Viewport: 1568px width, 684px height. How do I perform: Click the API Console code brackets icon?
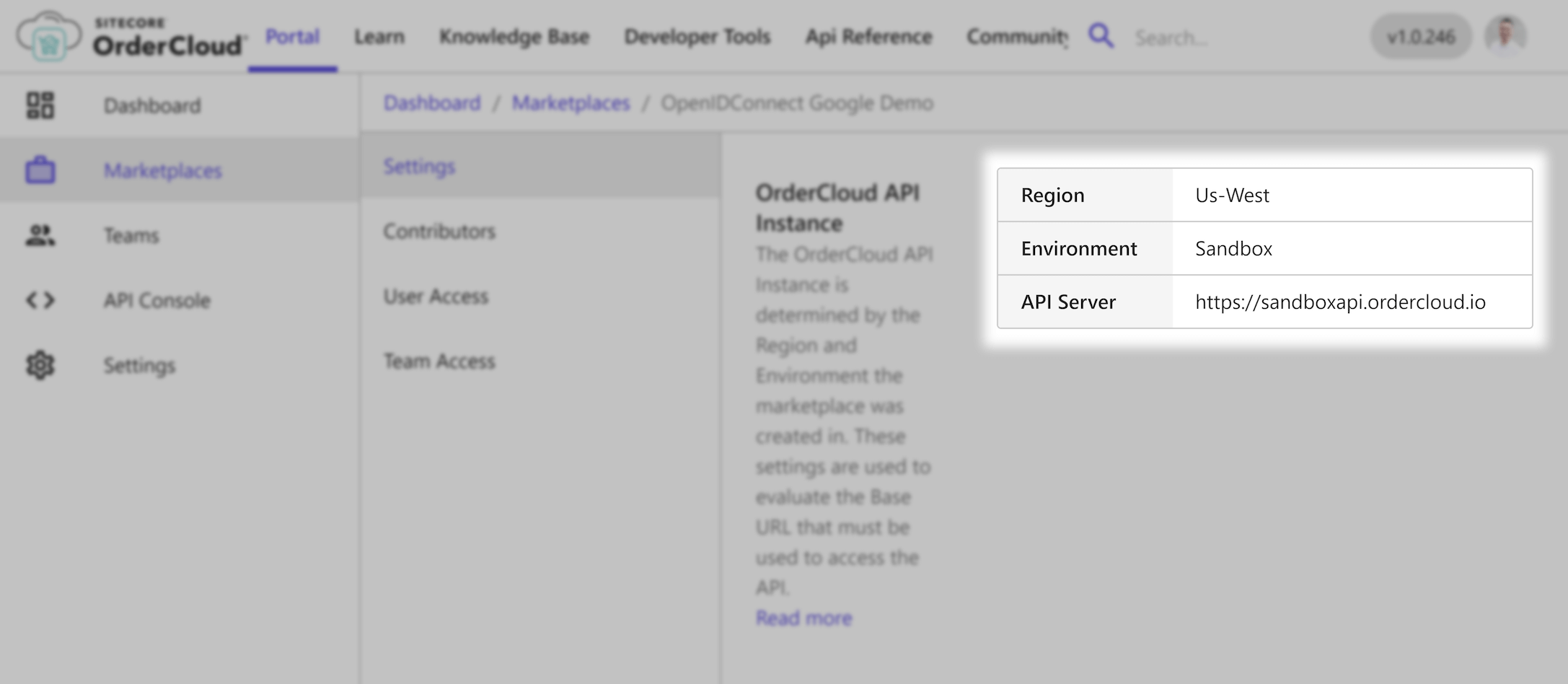click(x=40, y=300)
